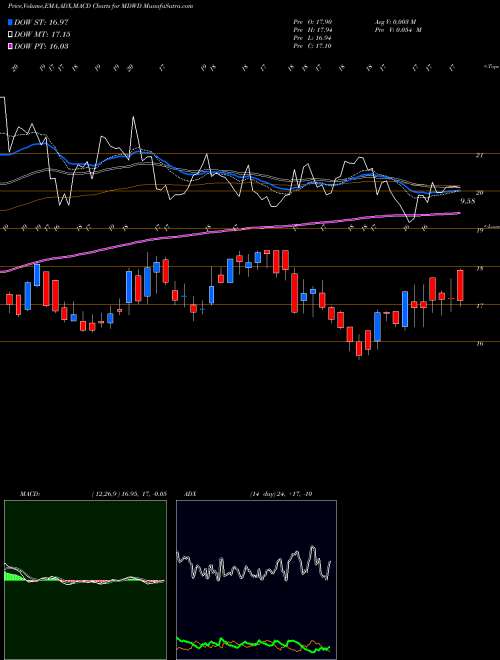Image resolution: width=500 pixels, height=660 pixels.
Task: Click the ADX panel heading
Action: click(191, 494)
